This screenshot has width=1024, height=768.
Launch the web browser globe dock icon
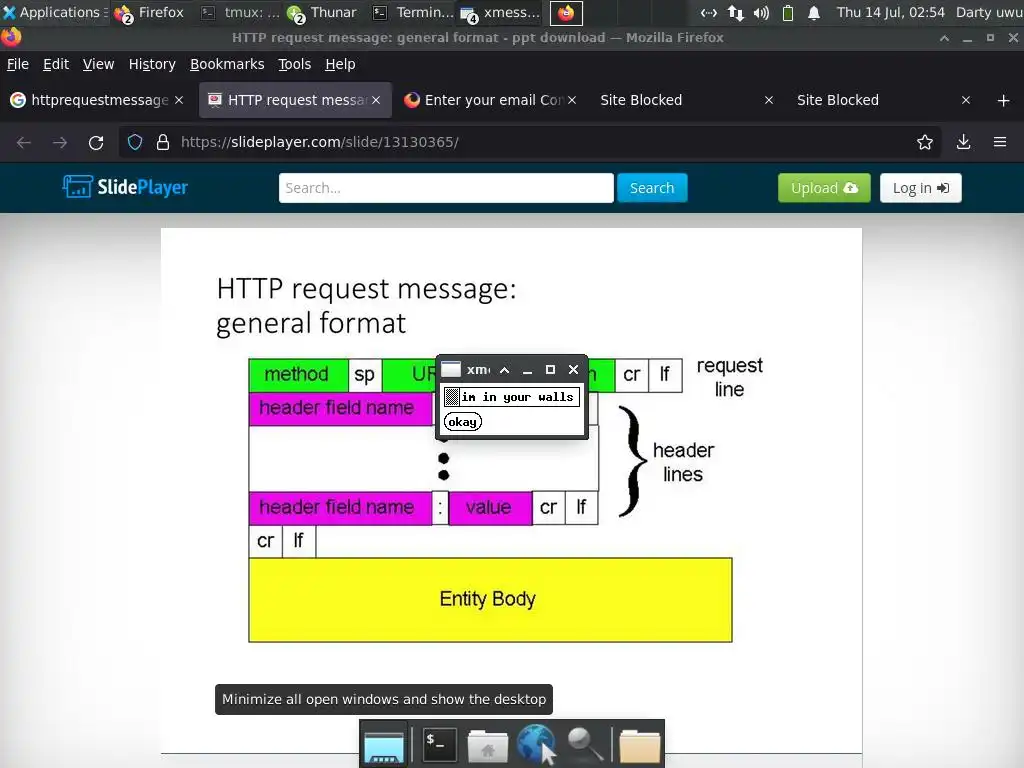(x=536, y=744)
